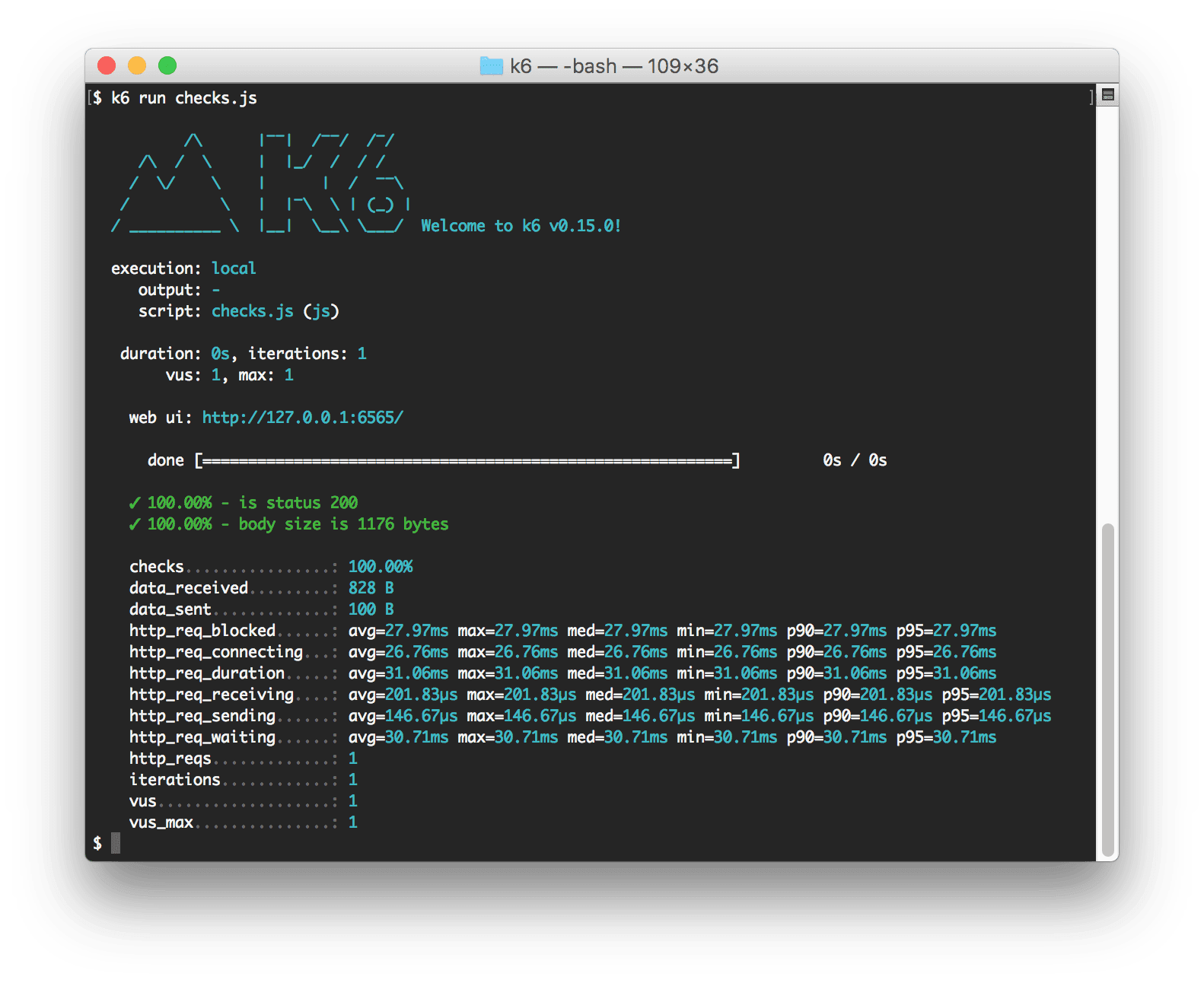Click the checkmark beside 'body size is 1176 bytes'
Screen dimensions: 1204x983
coord(135,524)
